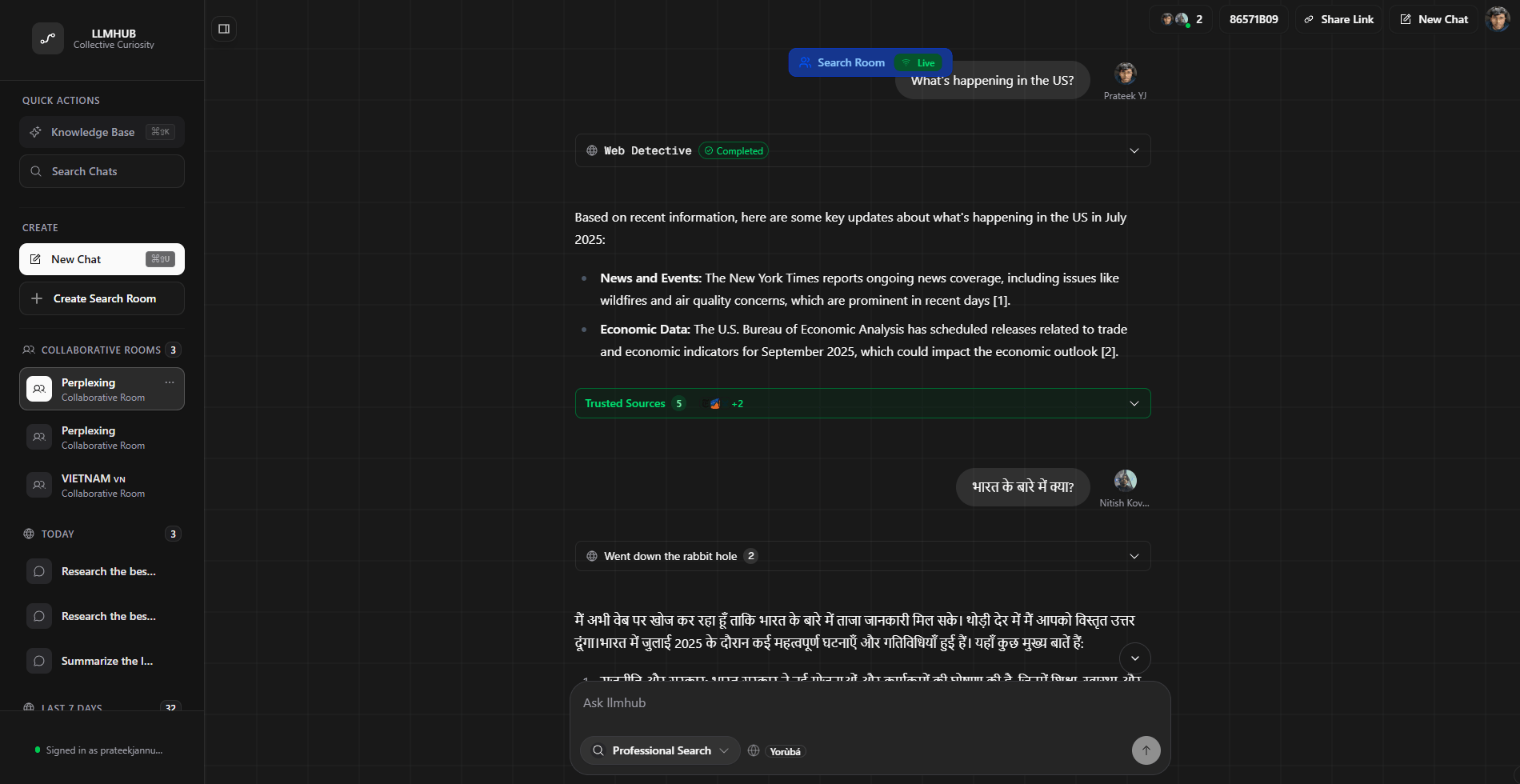Expand Went down the rabbit hole
The height and width of the screenshot is (784, 1520).
click(x=862, y=556)
